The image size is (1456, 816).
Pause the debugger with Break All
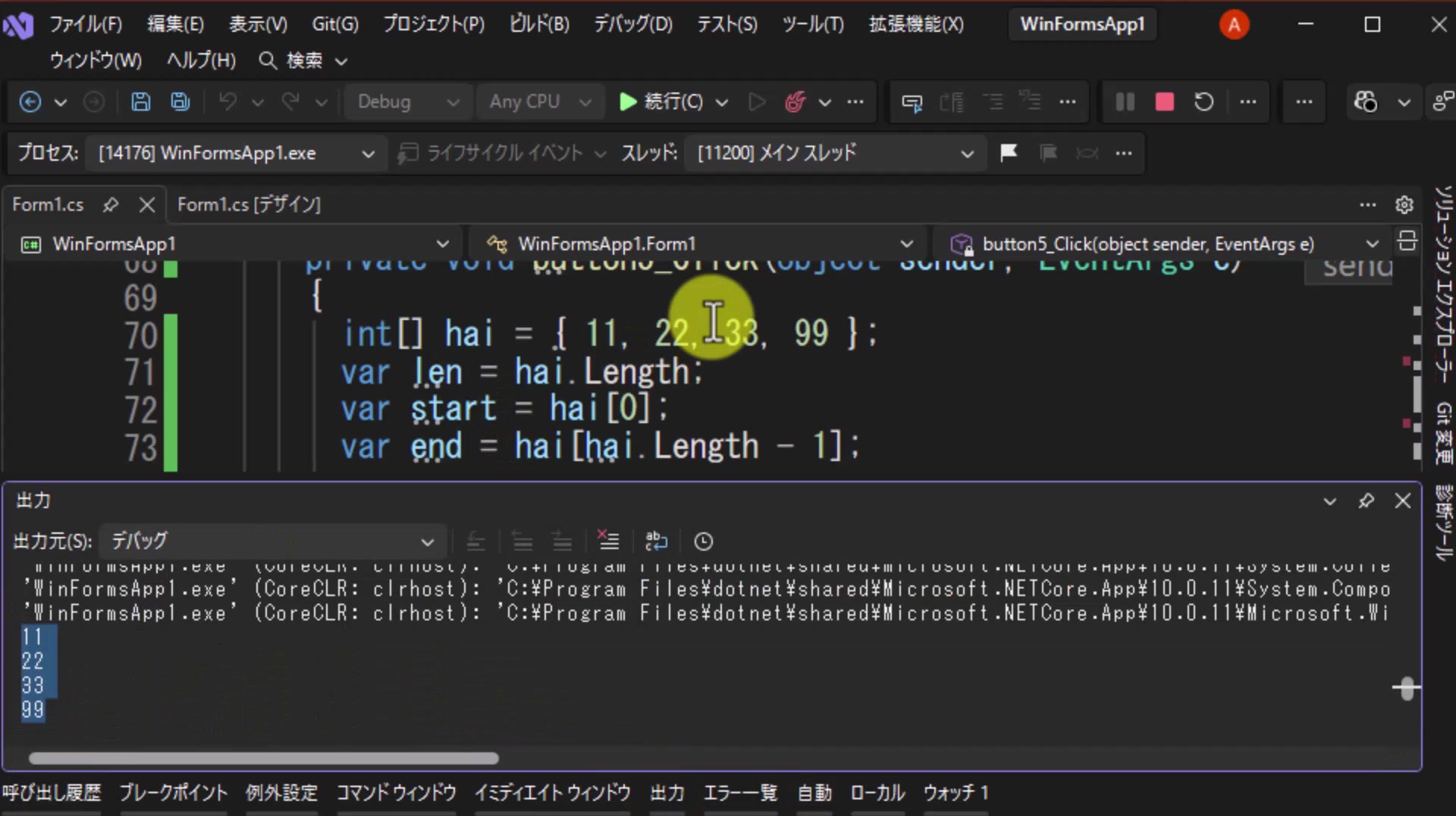(1125, 102)
